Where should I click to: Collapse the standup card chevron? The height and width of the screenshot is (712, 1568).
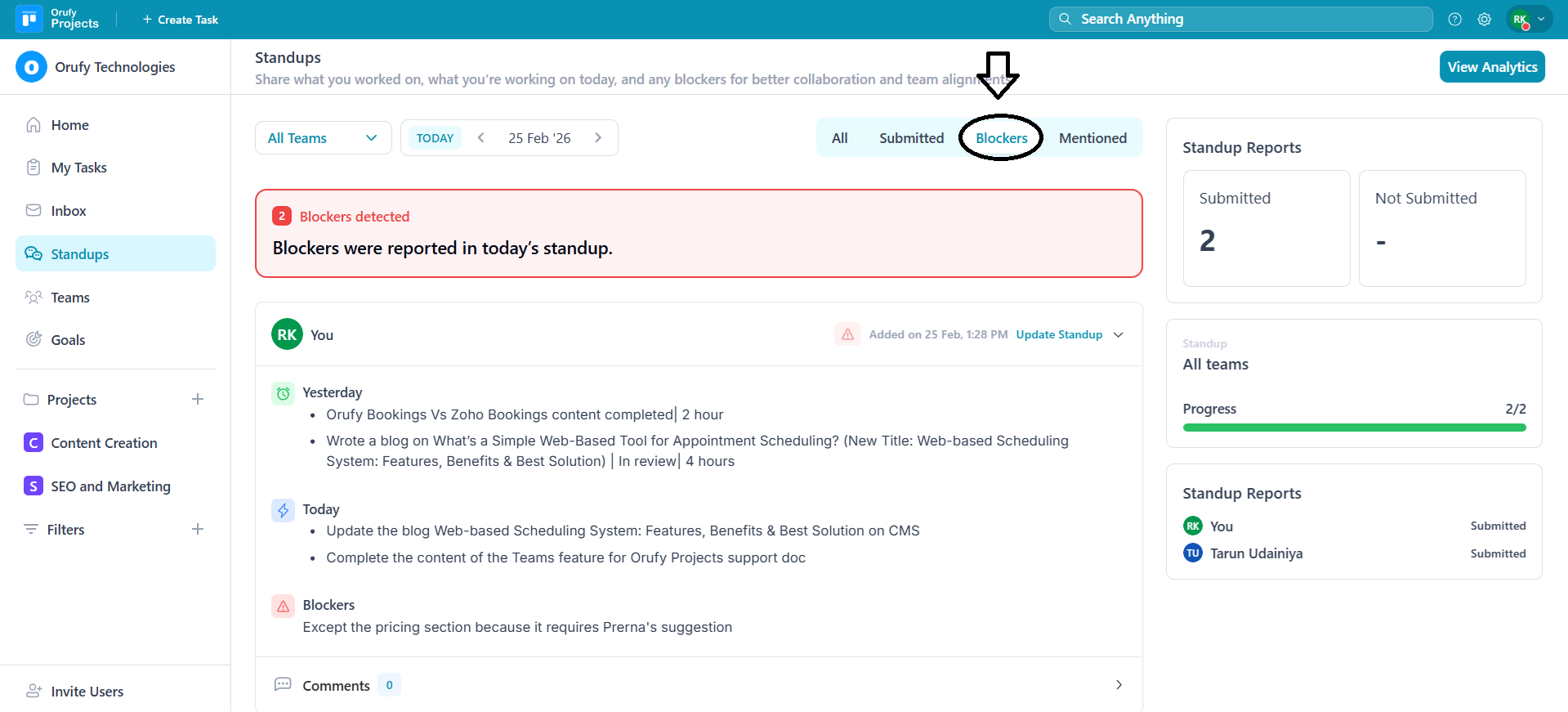1119,334
